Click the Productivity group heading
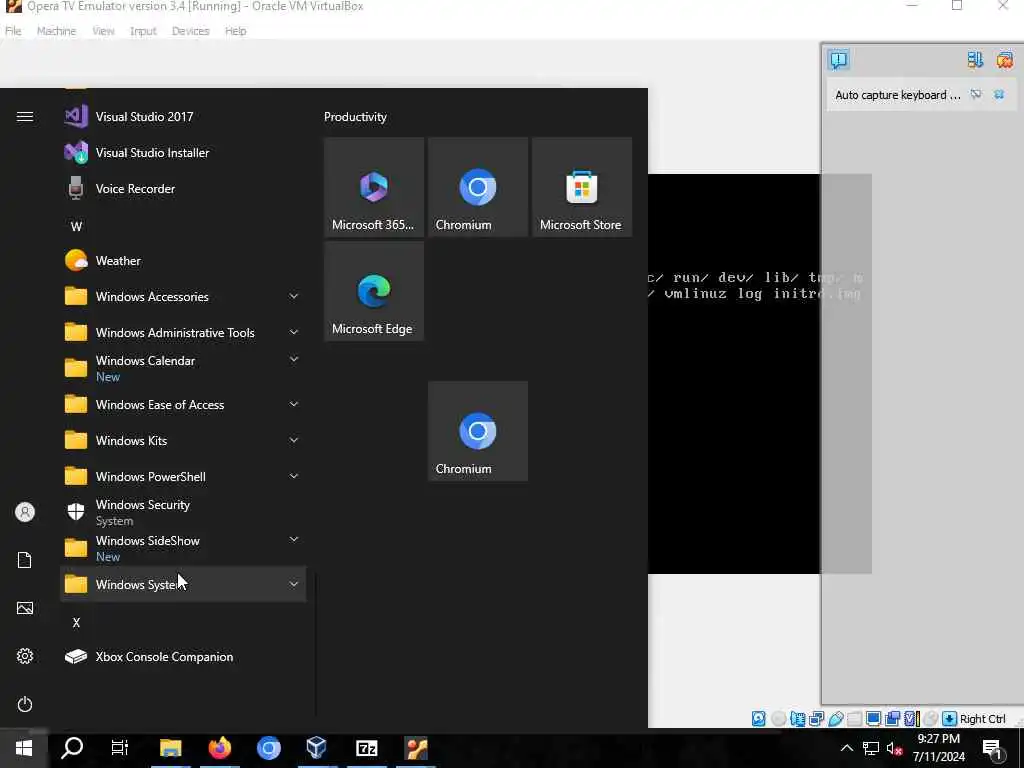Viewport: 1024px width, 768px height. click(355, 117)
